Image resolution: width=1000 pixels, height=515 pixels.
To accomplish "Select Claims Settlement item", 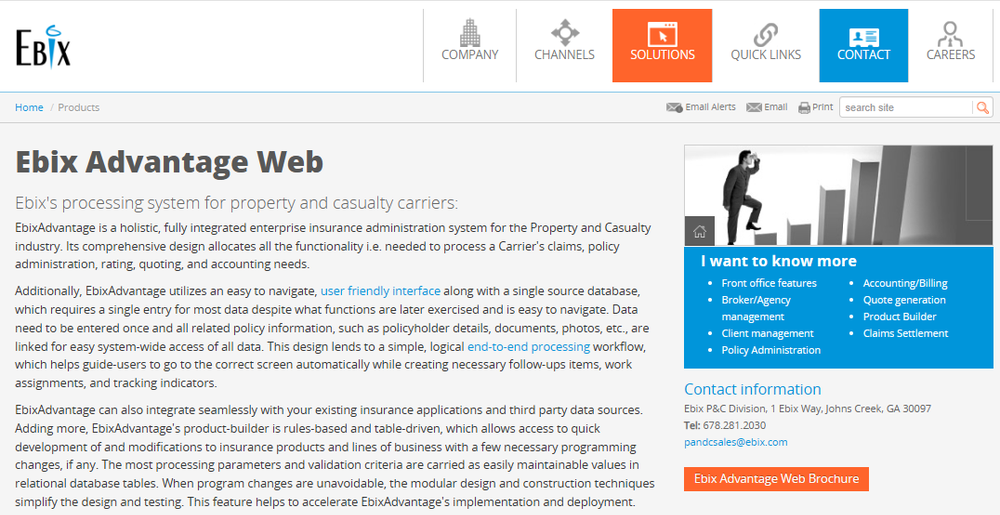I will click(906, 333).
